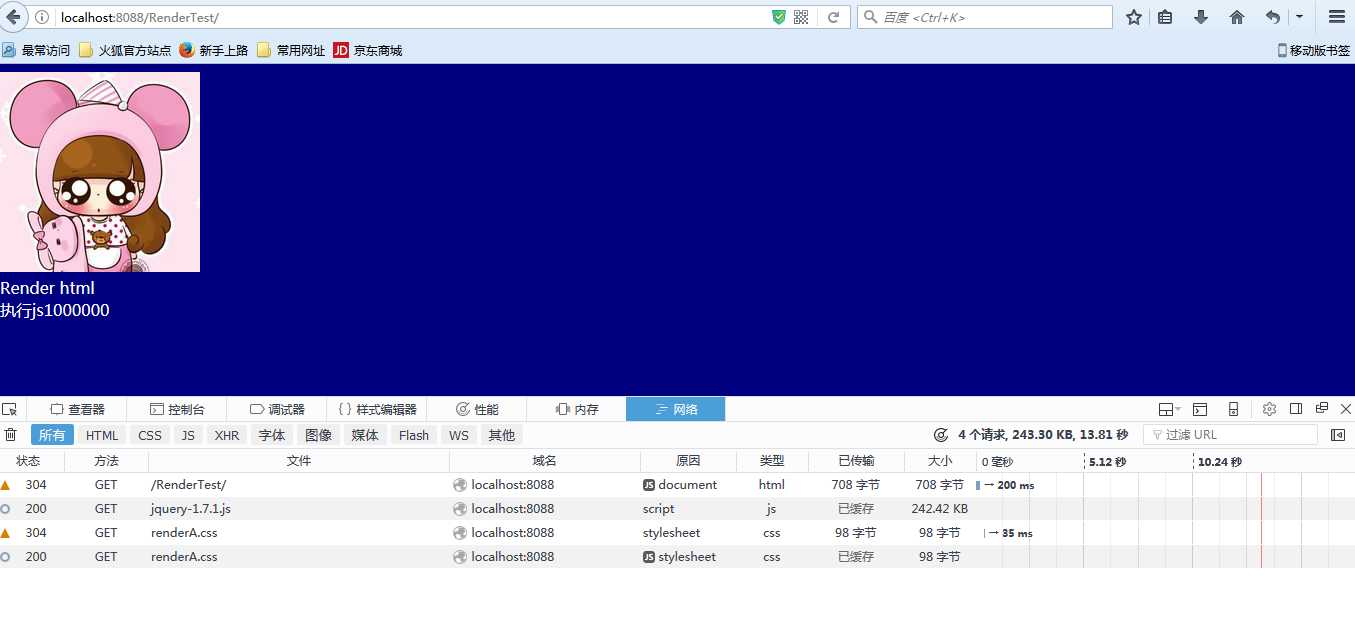The height and width of the screenshot is (630, 1355).
Task: Open devtools in separate window icon
Action: pos(1322,409)
